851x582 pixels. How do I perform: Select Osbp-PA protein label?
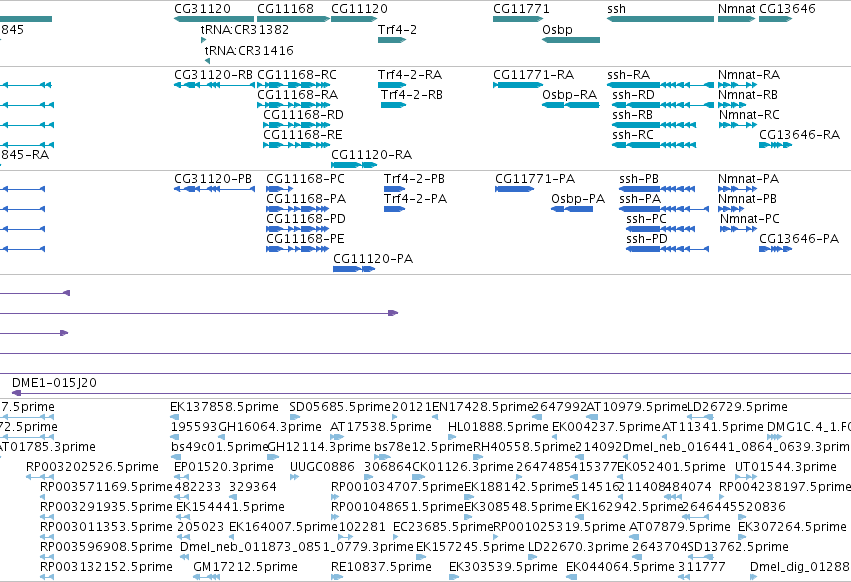[578, 199]
